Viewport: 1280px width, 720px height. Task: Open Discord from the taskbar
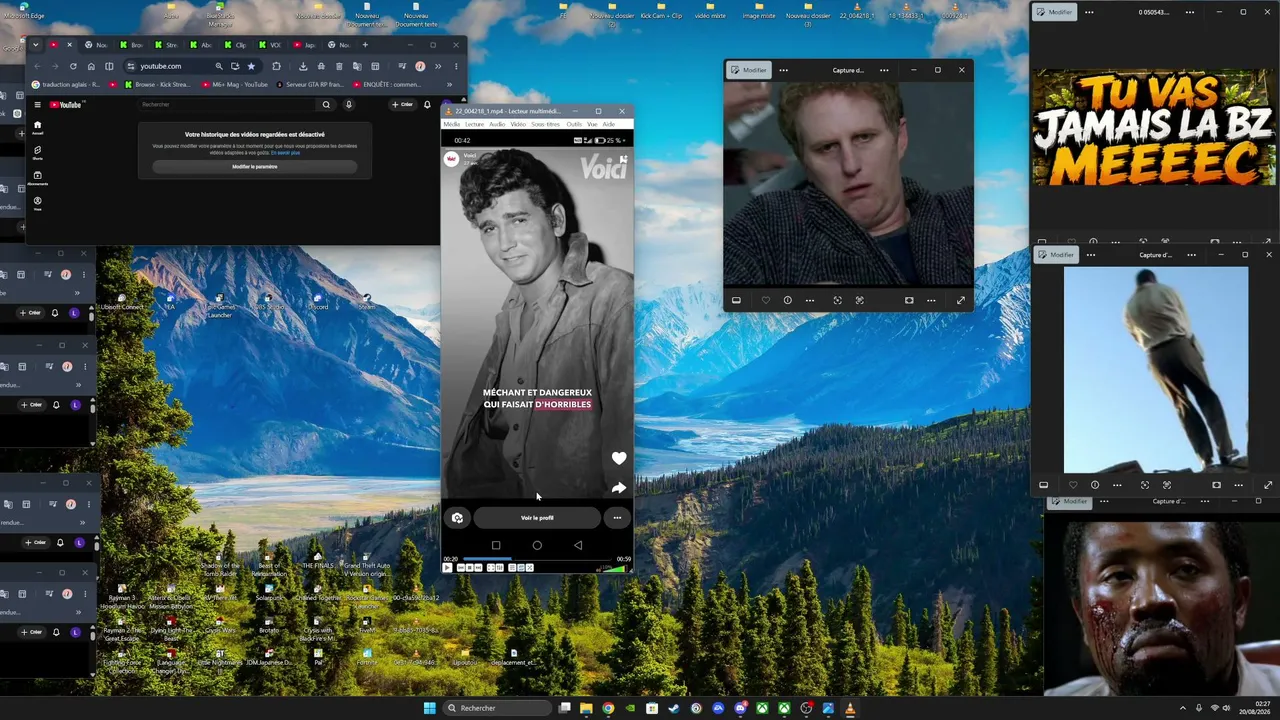click(740, 708)
